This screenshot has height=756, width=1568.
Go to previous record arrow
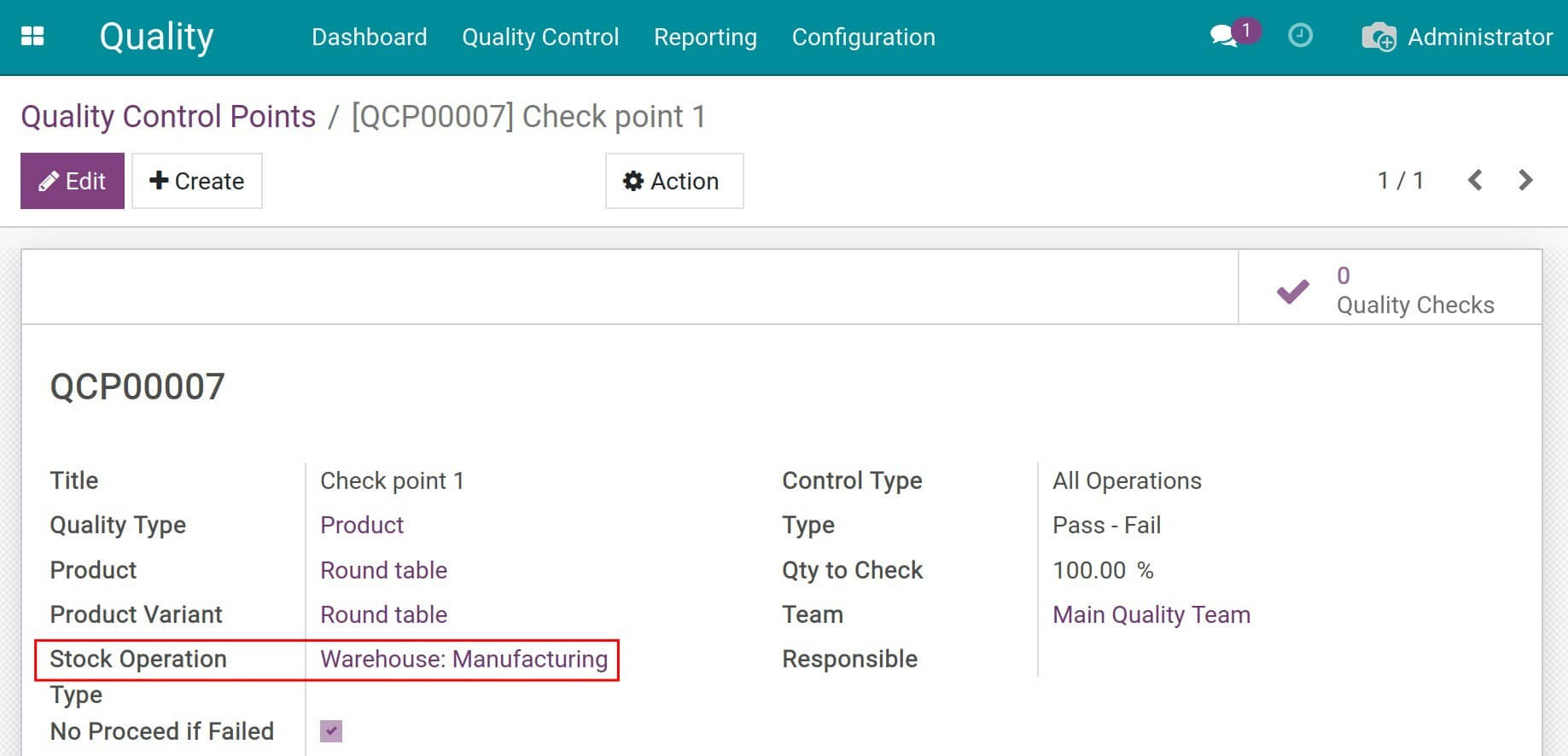(x=1474, y=180)
